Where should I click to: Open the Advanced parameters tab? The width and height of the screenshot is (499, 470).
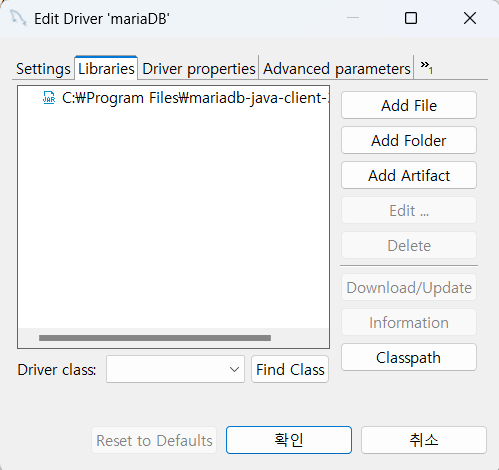point(337,69)
